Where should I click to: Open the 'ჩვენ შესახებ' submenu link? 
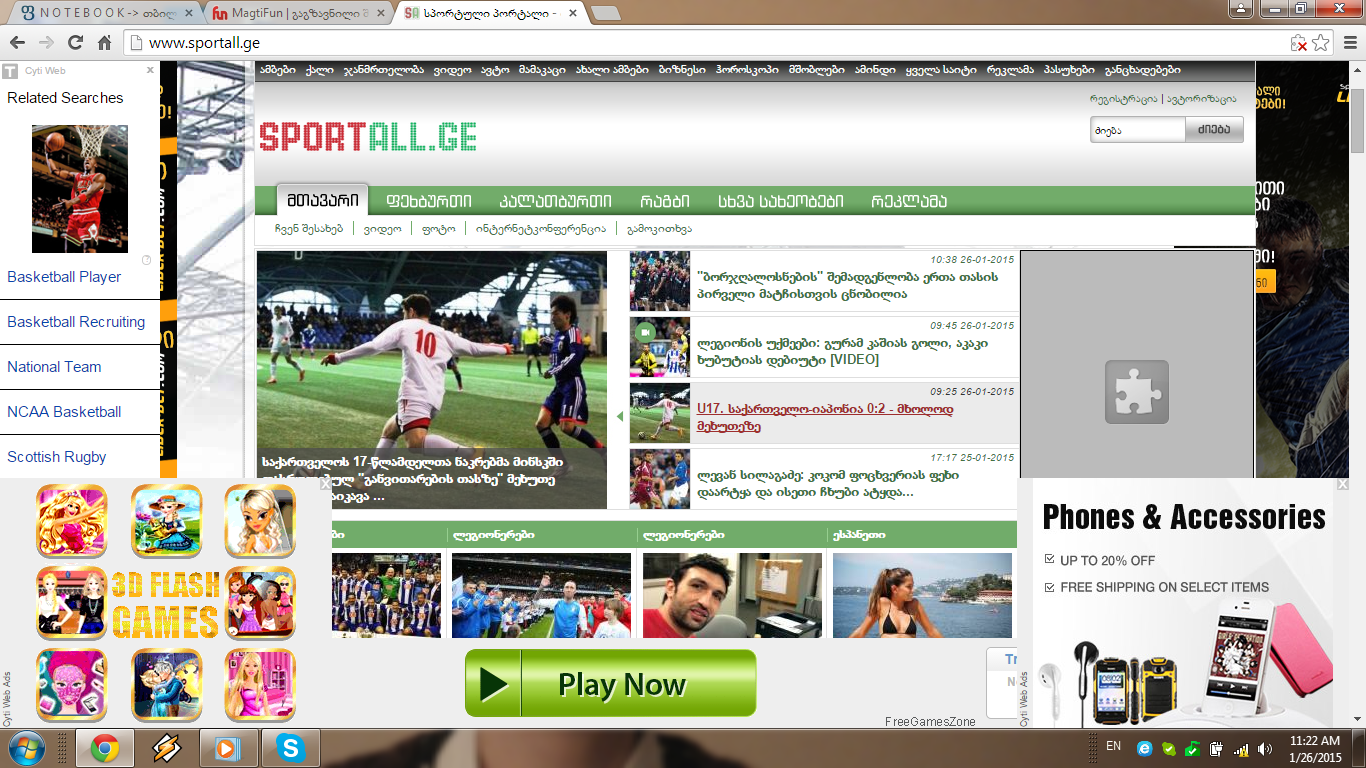[309, 228]
